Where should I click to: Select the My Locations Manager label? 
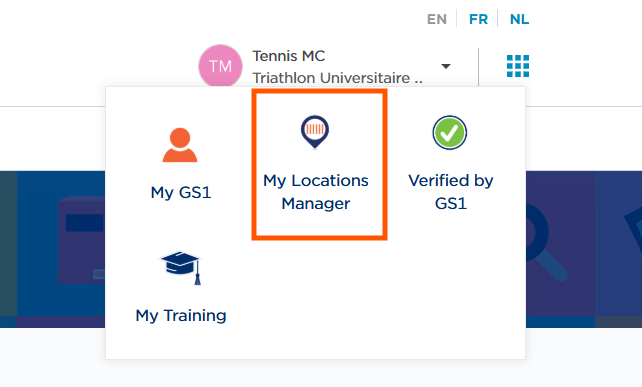coord(316,192)
